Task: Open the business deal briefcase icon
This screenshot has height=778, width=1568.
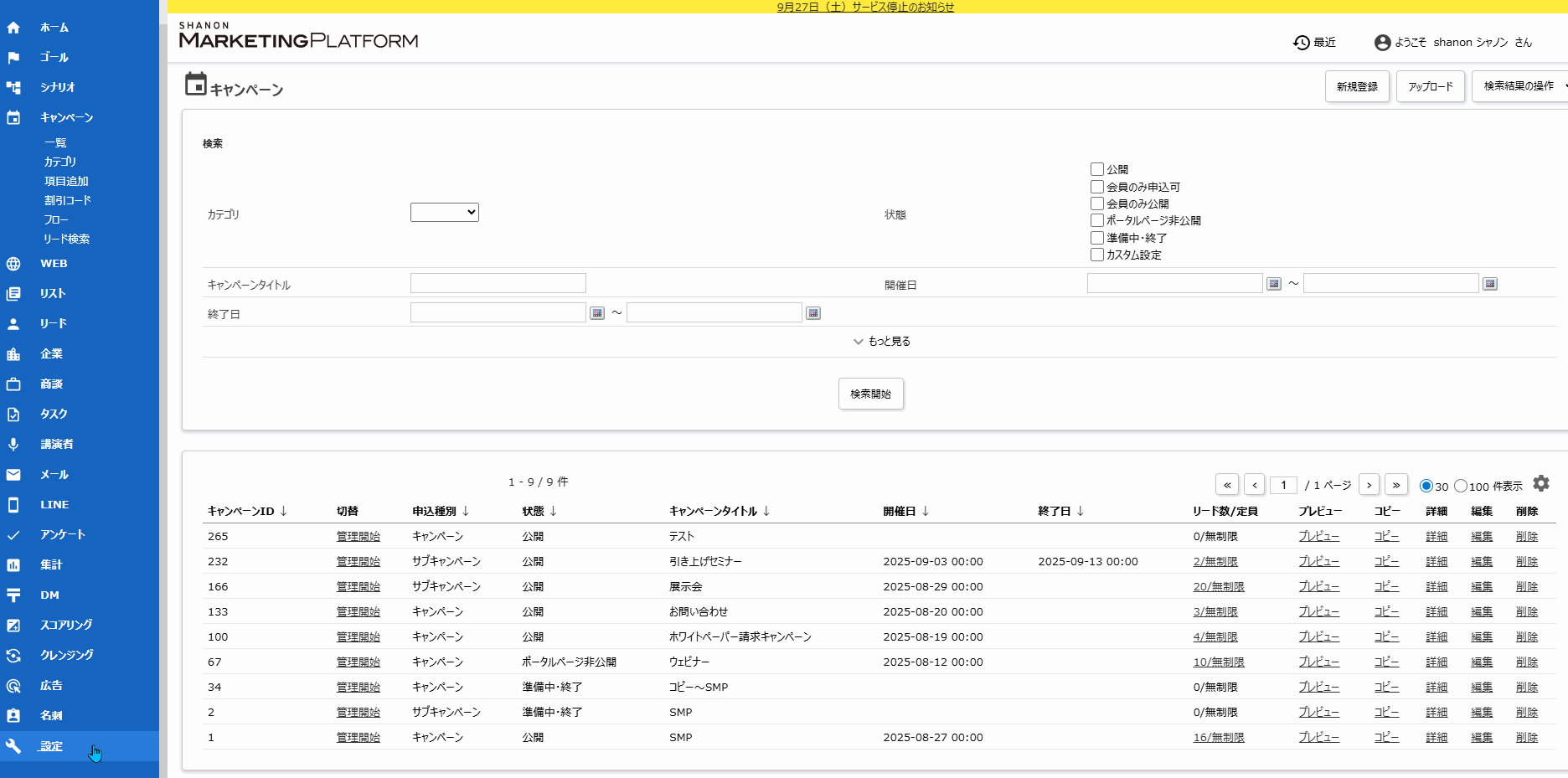Action: point(13,384)
